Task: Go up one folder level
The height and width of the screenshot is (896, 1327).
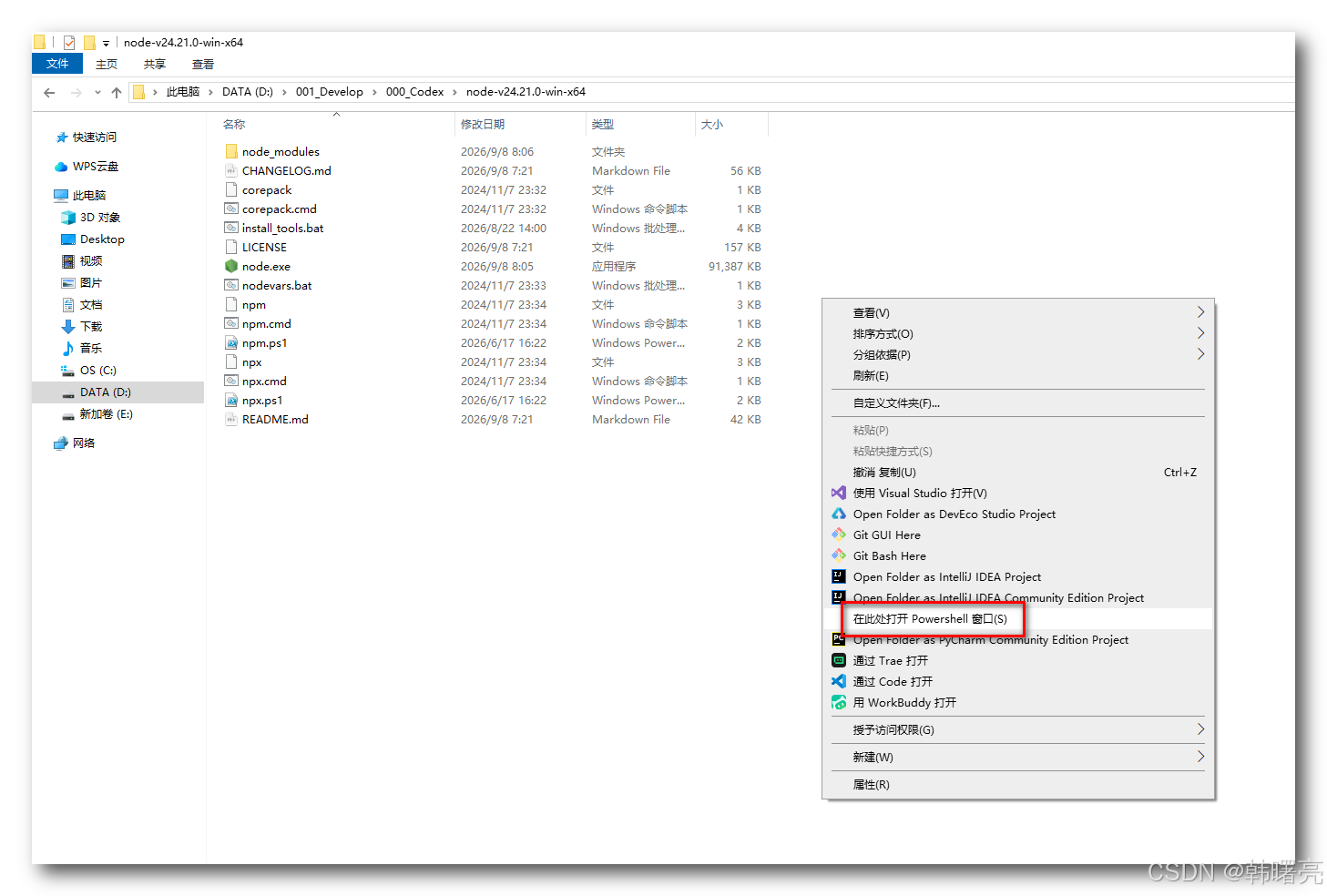Action: tap(117, 92)
